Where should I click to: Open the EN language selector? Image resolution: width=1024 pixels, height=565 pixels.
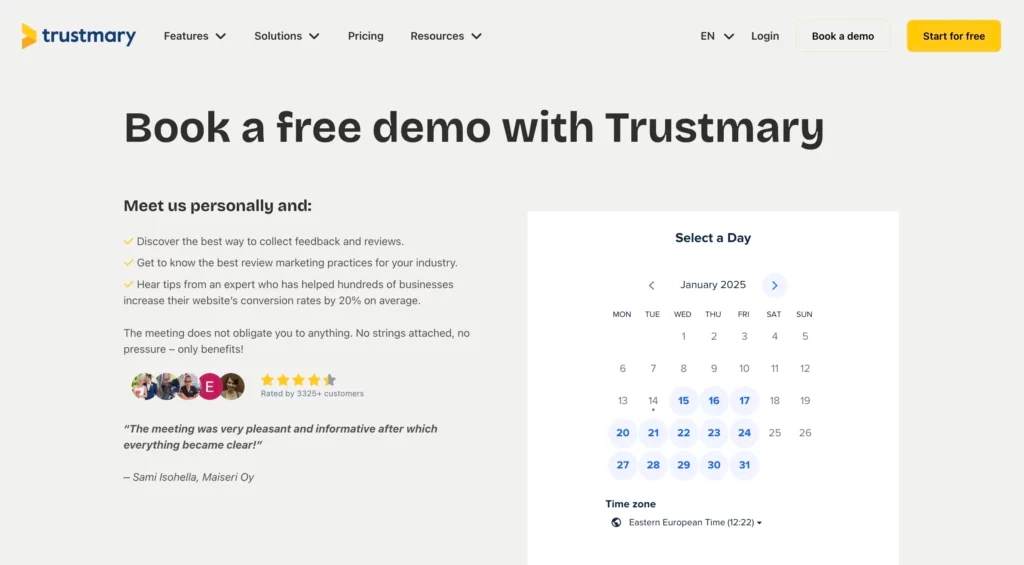[x=717, y=36]
